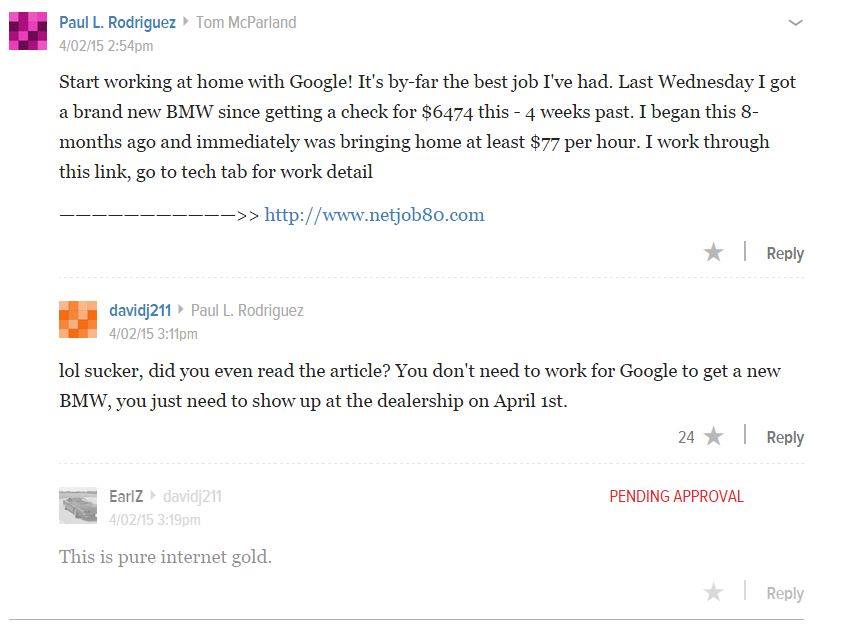Click davidj211's orange avatar
842x626 pixels.
pyautogui.click(x=78, y=320)
